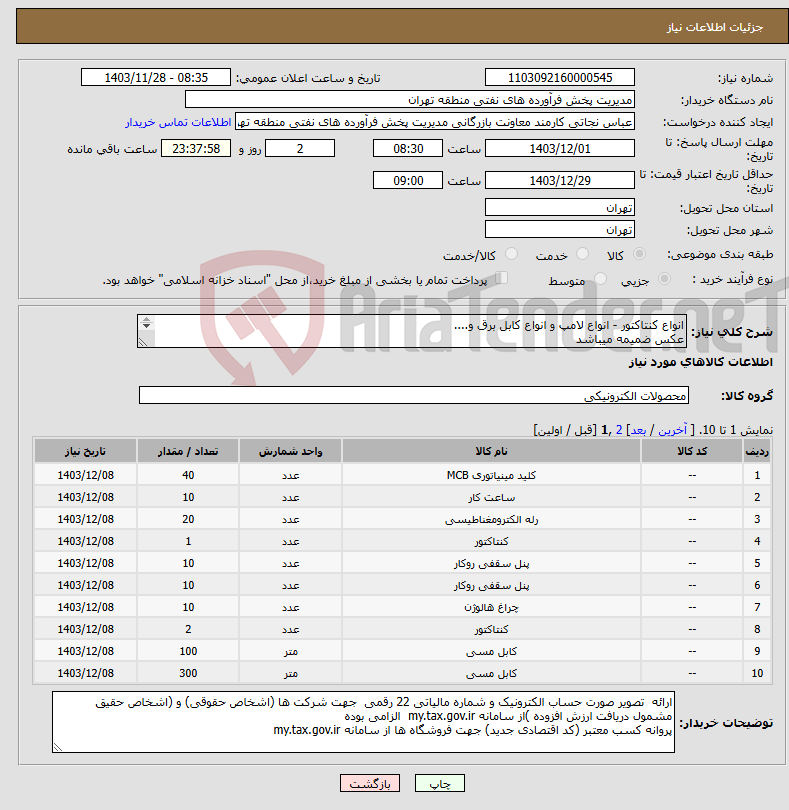The height and width of the screenshot is (810, 789).
Task: Click the شماره نیاز number field
Action: tap(560, 77)
